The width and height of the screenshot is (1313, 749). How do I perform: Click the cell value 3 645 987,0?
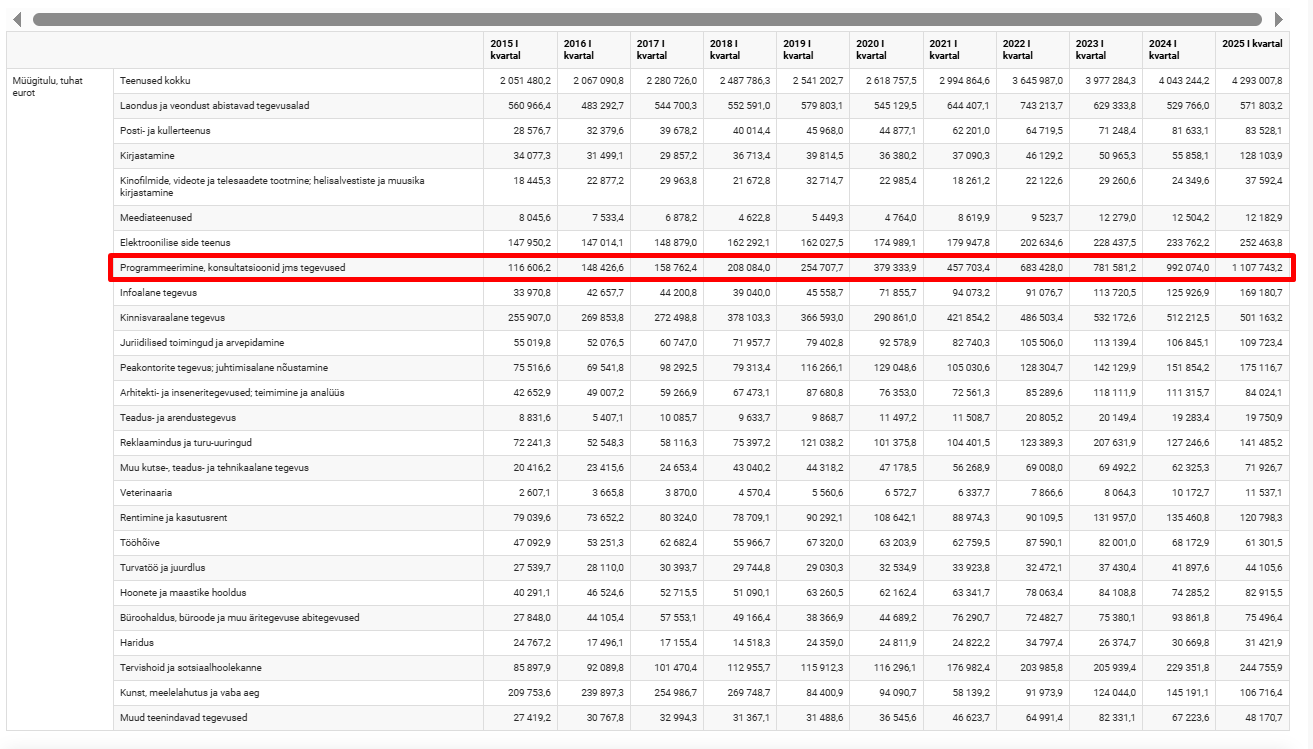pos(1038,81)
